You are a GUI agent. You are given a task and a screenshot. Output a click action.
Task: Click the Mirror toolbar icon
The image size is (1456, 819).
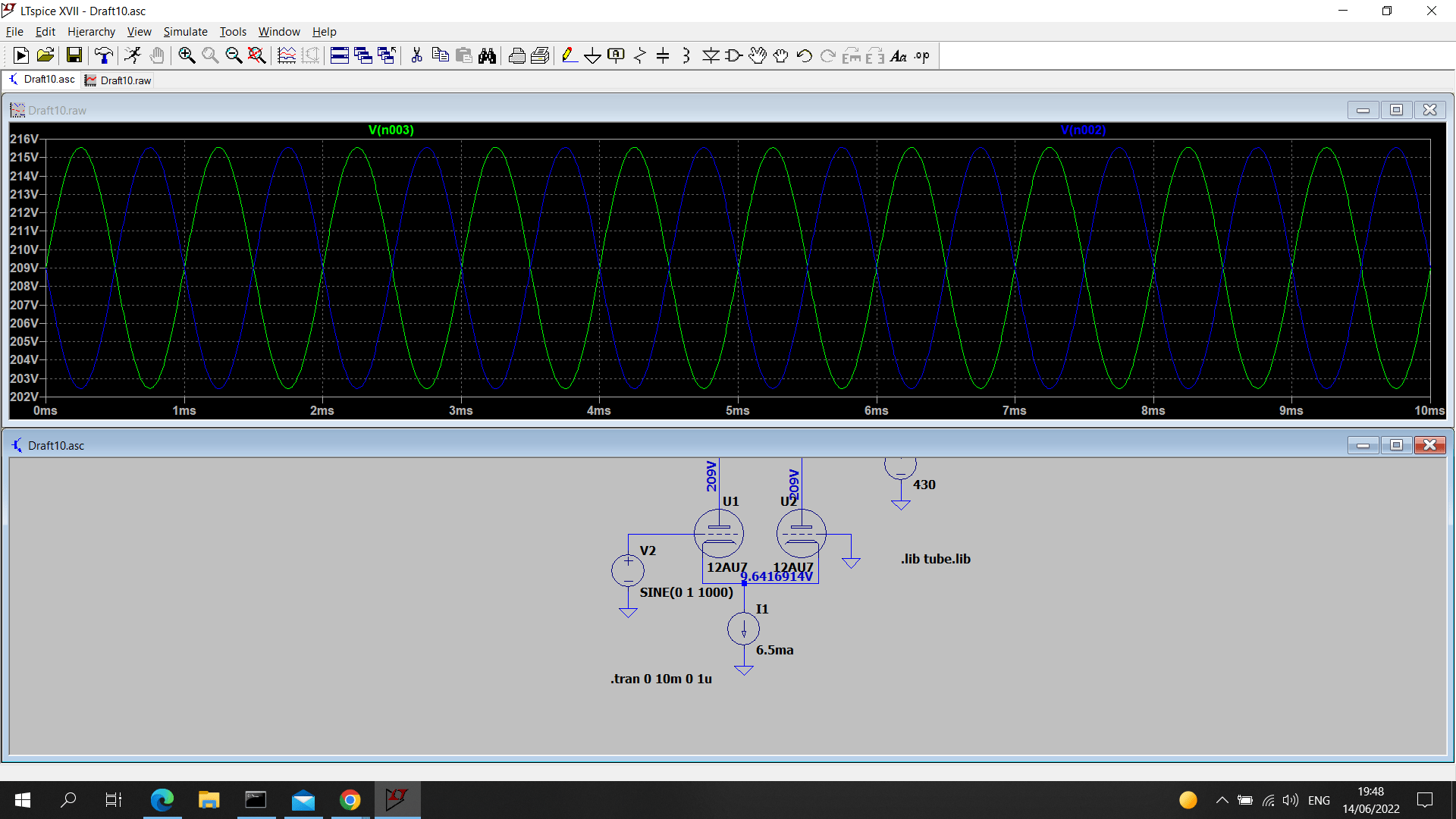875,55
